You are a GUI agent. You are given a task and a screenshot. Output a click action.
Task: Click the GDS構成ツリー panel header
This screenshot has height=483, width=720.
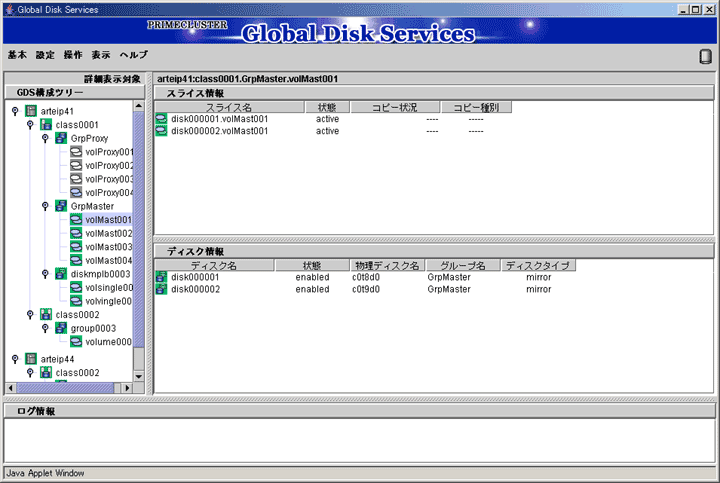[75, 92]
